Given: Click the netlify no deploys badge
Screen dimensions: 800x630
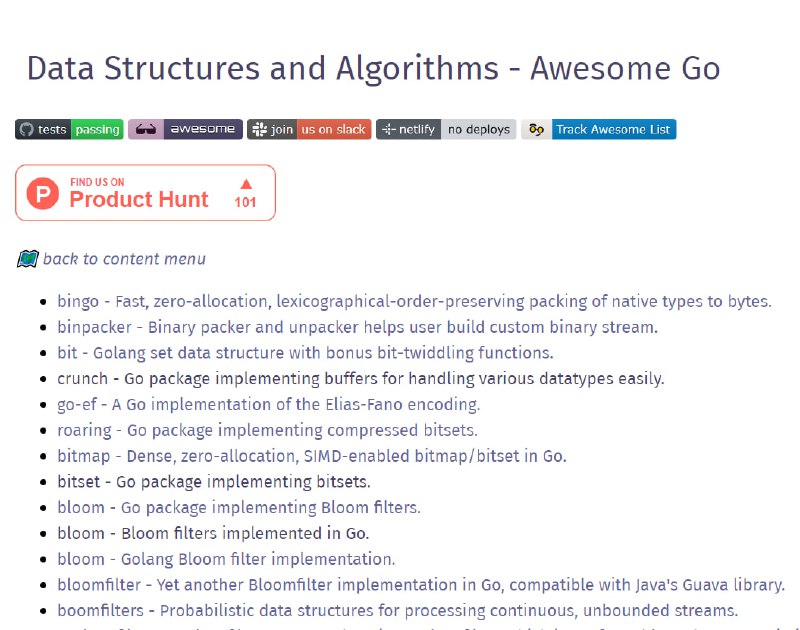Looking at the screenshot, I should pos(446,130).
